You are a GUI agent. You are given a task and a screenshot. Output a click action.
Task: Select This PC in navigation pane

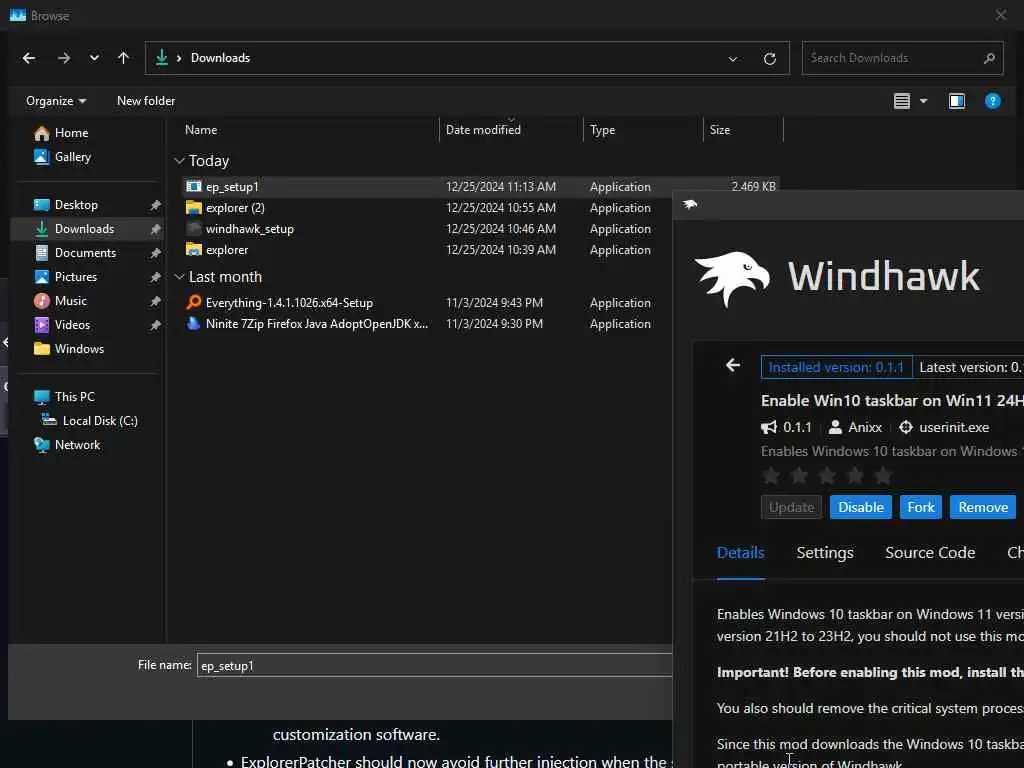74,397
